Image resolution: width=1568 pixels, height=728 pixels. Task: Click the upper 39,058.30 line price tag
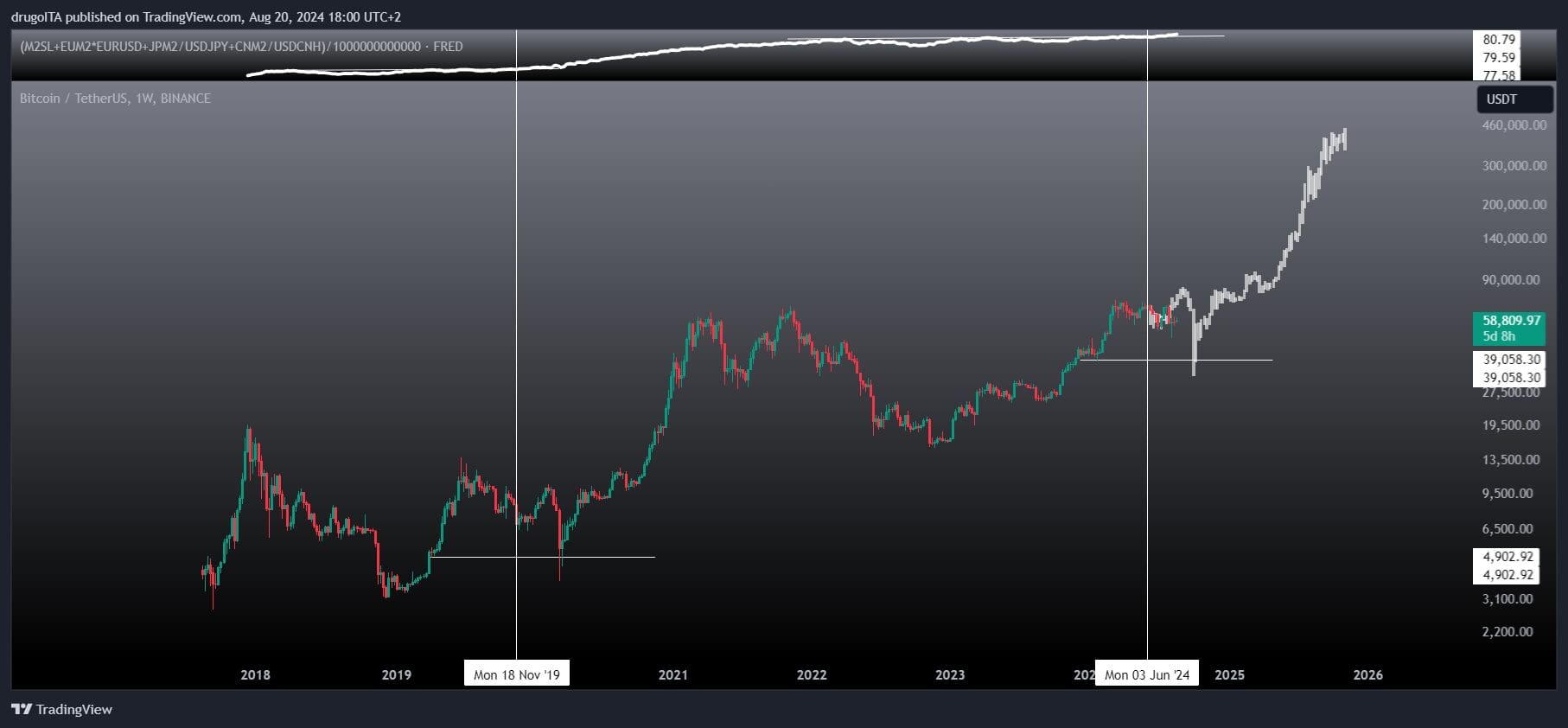1511,360
